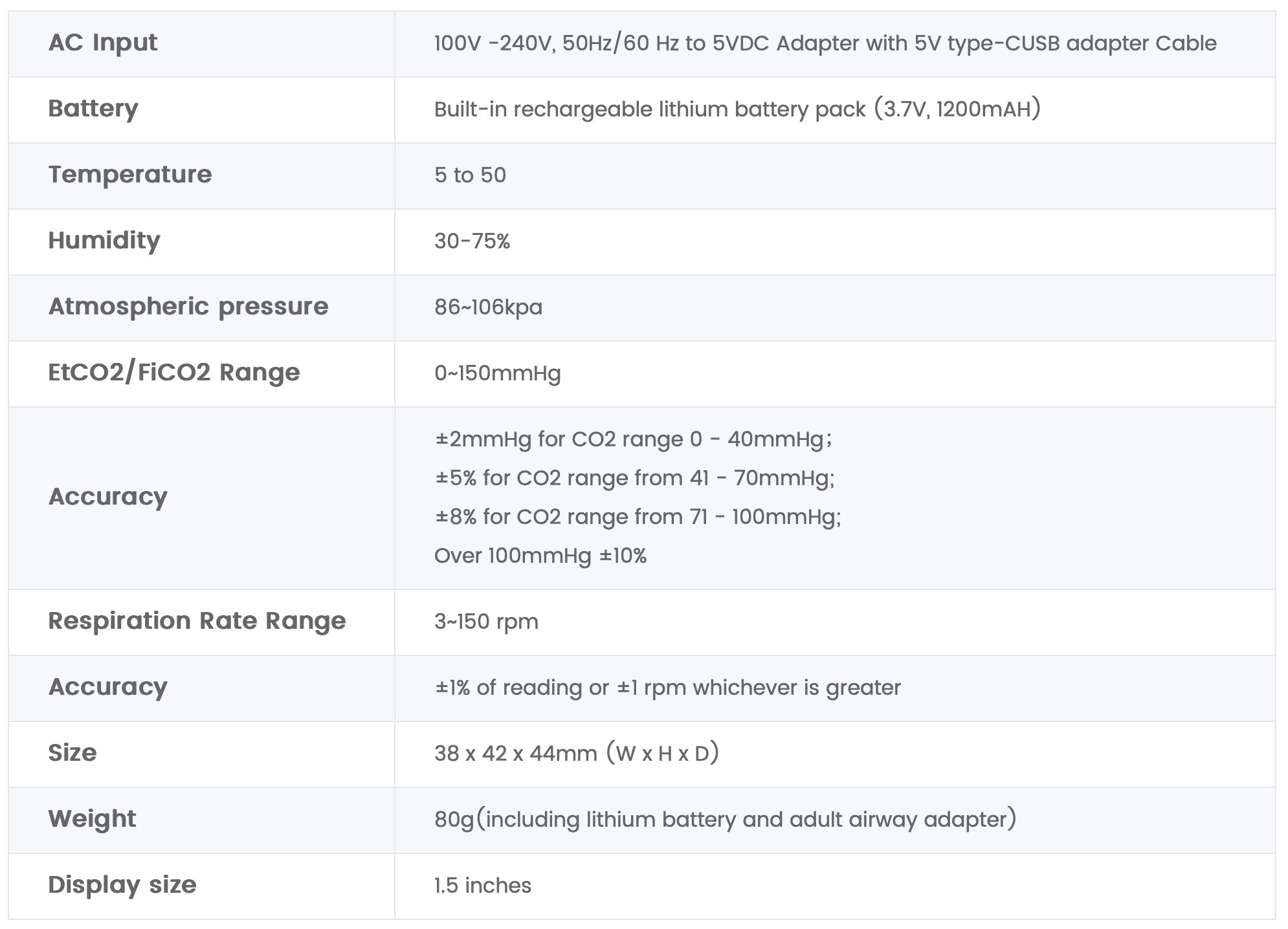Click the ±8% for 71 - 100mmHg line
The image size is (1288, 929).
(638, 517)
